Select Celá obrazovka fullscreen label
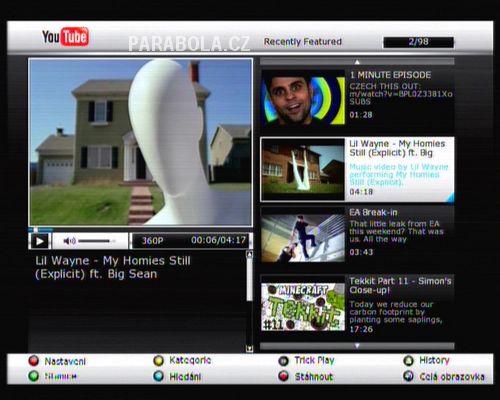The image size is (500, 400). [452, 377]
